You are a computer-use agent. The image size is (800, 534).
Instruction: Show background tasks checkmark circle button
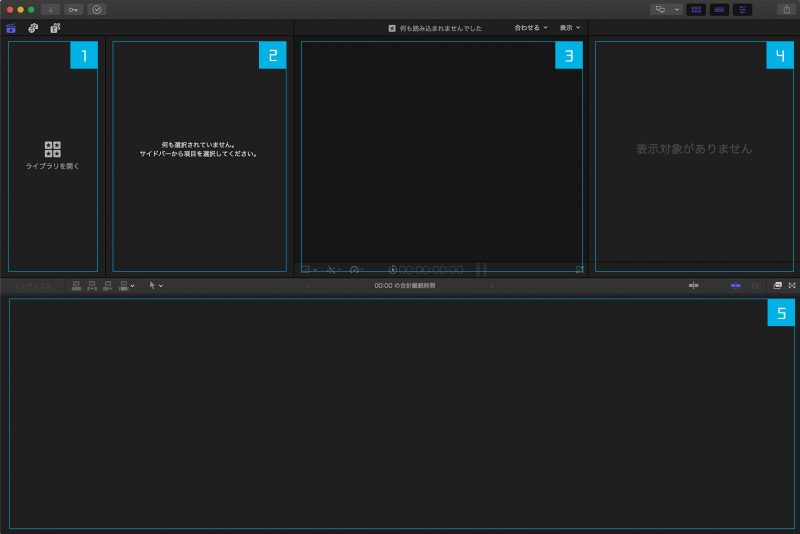(97, 10)
